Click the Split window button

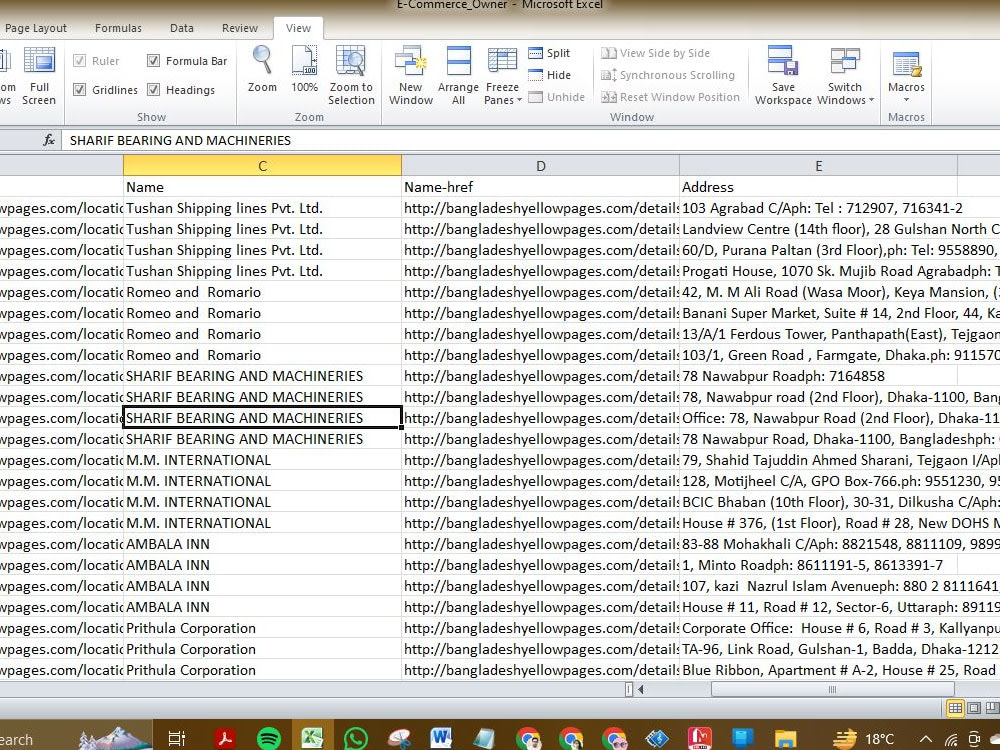click(549, 53)
